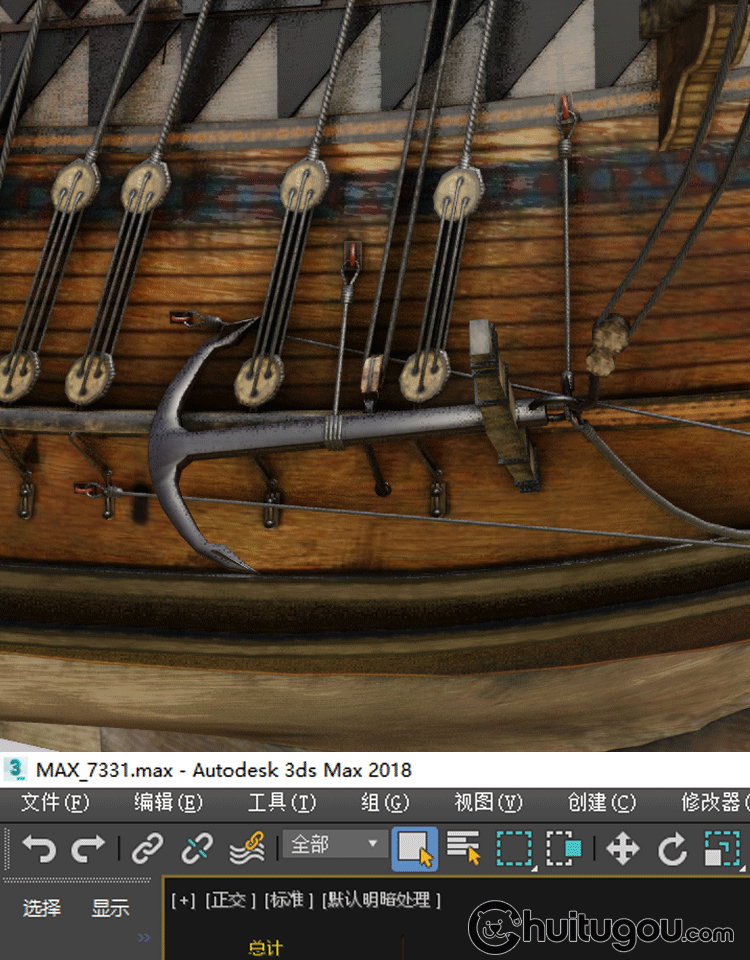Open the Select by Name list
Viewport: 750px width, 960px height.
click(463, 849)
